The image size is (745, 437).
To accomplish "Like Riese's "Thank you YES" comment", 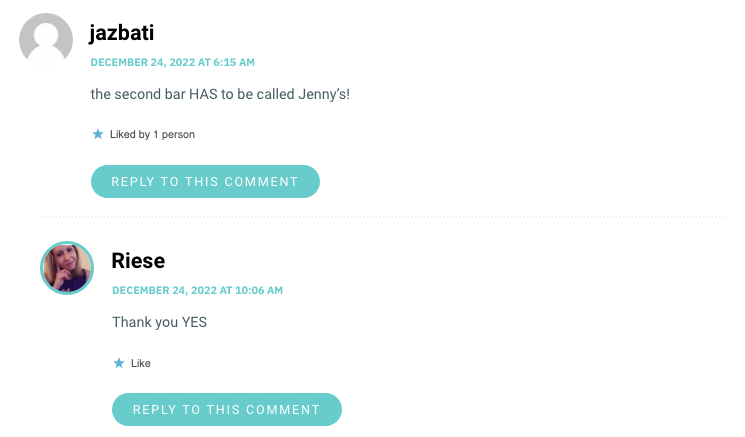I will pyautogui.click(x=141, y=363).
